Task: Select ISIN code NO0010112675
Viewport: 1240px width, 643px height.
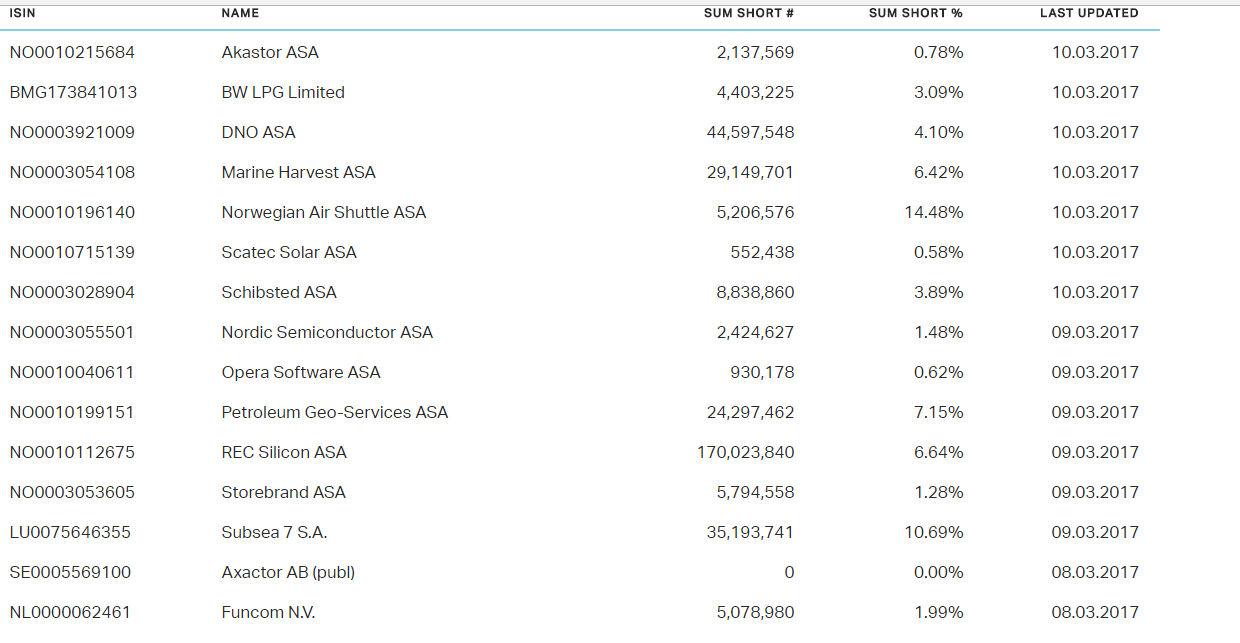Action: [x=72, y=452]
